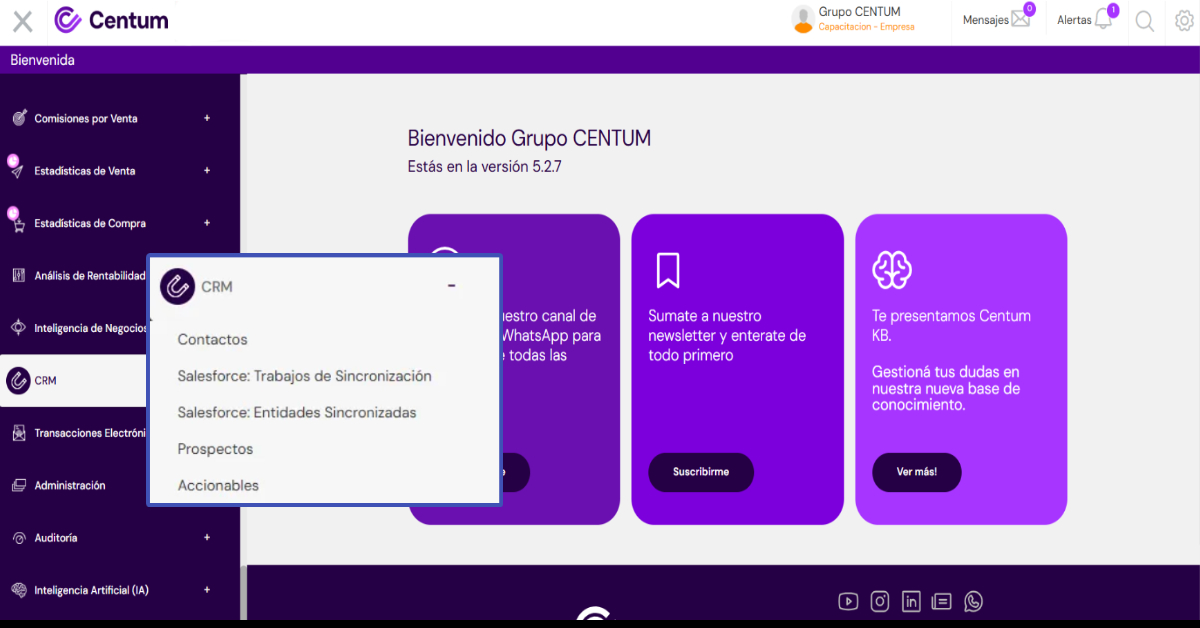
Task: Click the Estás en la versión 5.2.7 text
Action: 484,167
